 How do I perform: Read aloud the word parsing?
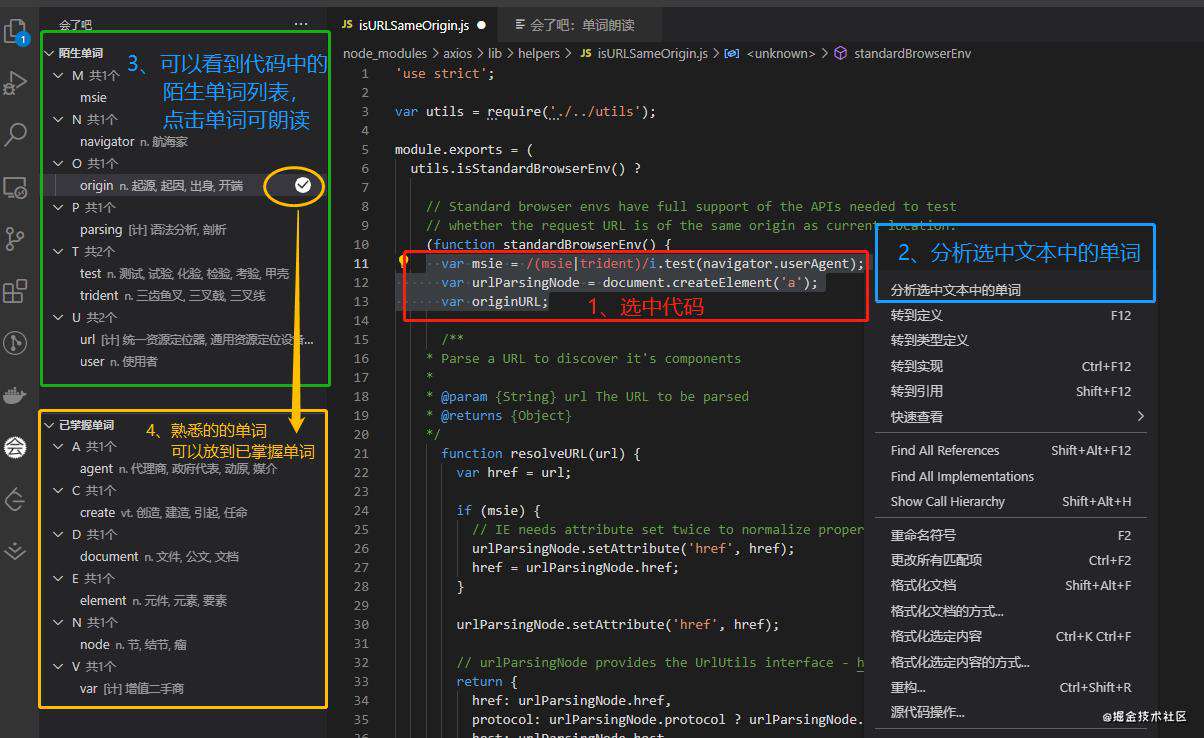click(x=101, y=230)
